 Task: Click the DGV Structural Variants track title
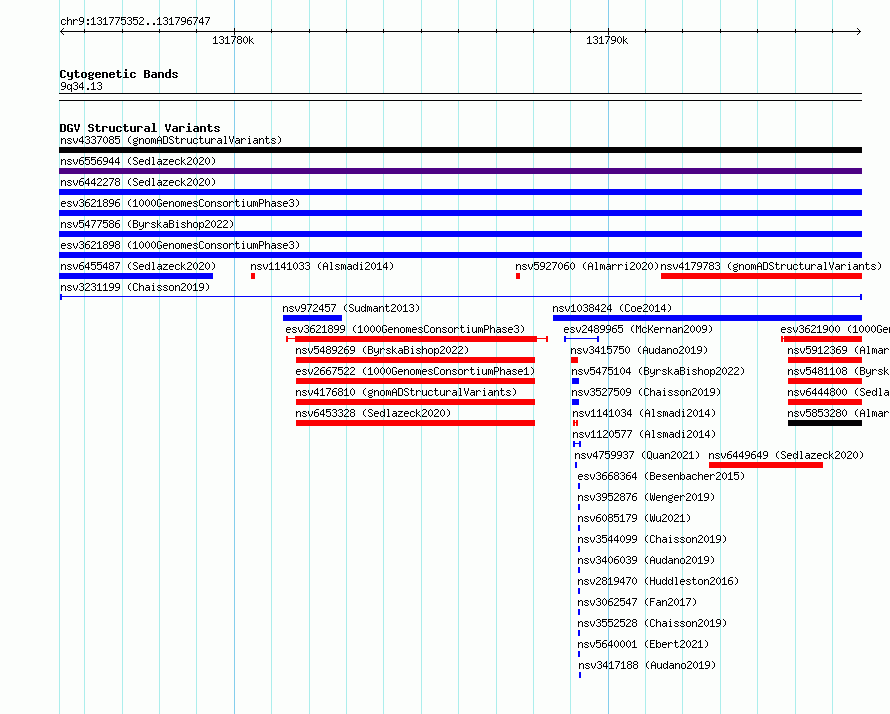(140, 128)
